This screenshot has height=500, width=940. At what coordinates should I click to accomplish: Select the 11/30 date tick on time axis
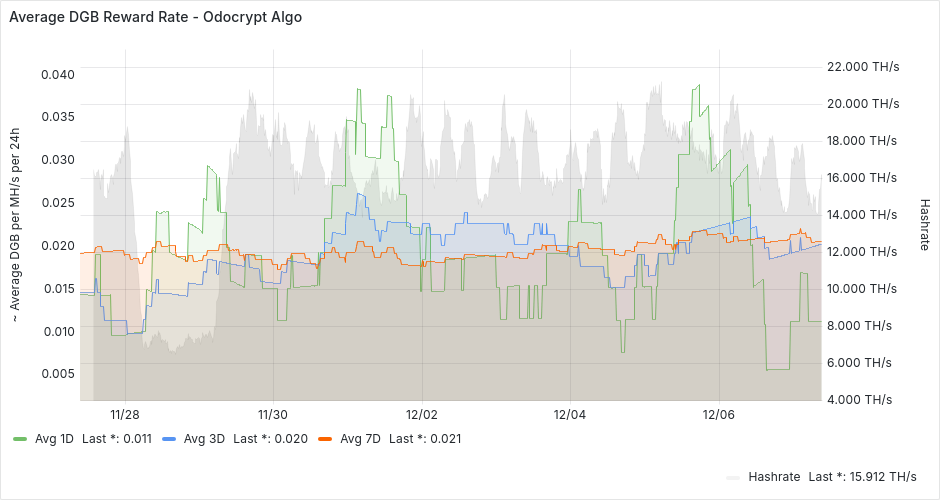[x=273, y=414]
